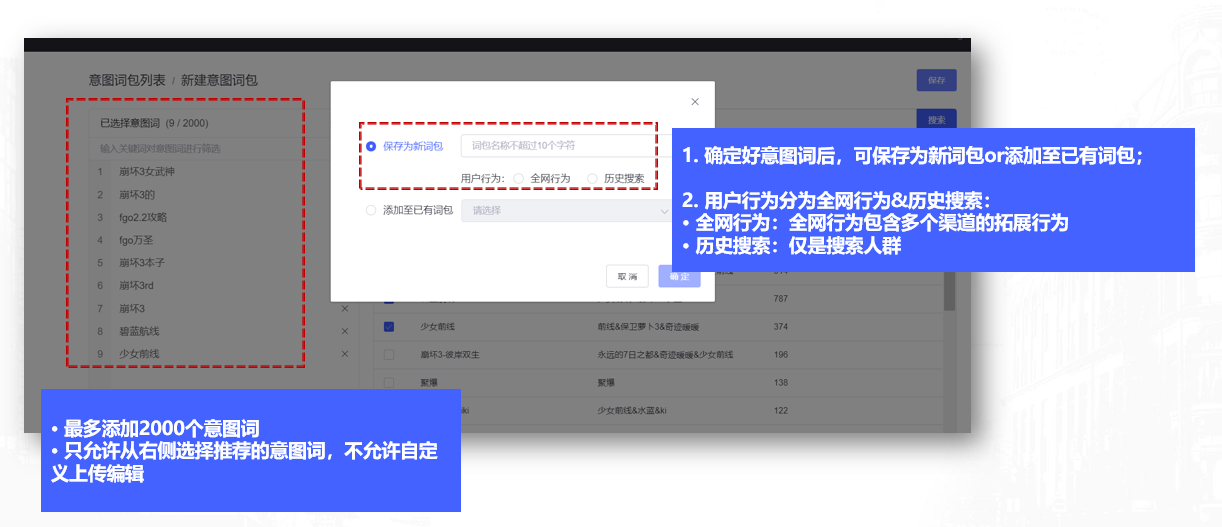Remove 崩坏3 from selected intent words

(x=345, y=309)
